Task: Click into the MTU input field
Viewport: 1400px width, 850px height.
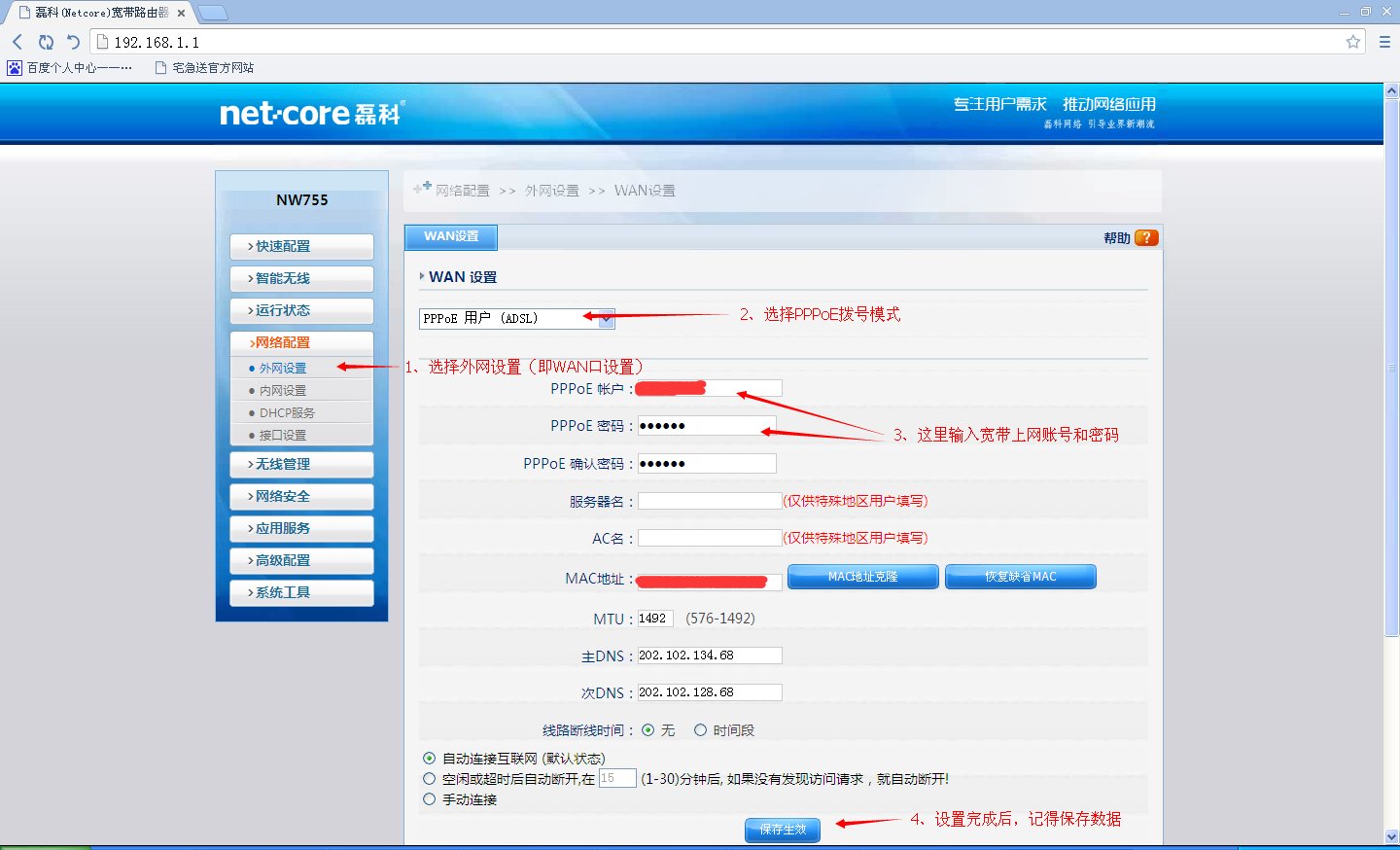Action: 654,619
